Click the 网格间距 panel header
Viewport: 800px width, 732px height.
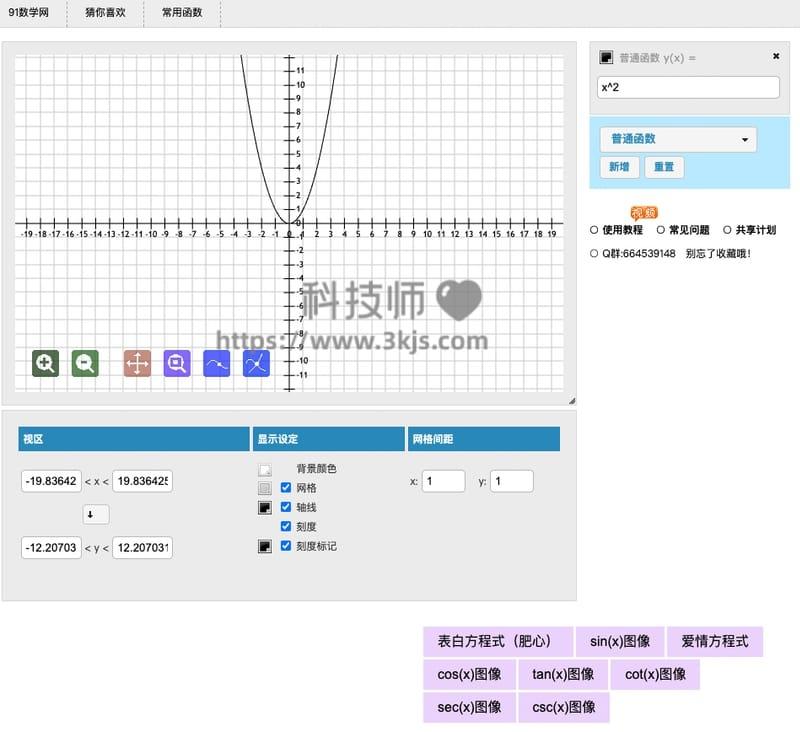484,439
